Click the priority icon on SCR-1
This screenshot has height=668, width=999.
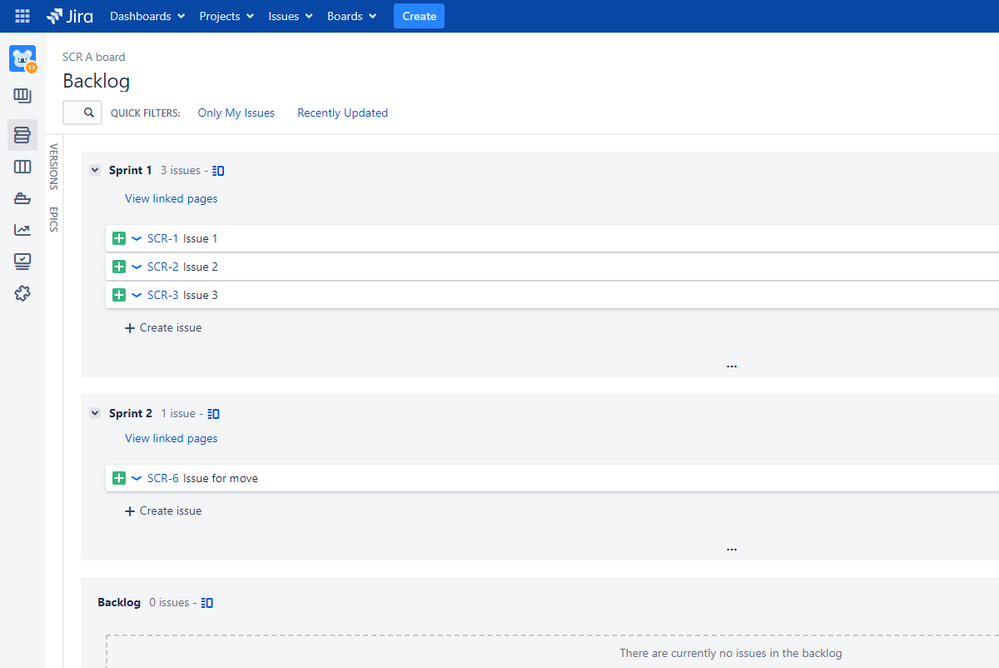click(x=136, y=238)
